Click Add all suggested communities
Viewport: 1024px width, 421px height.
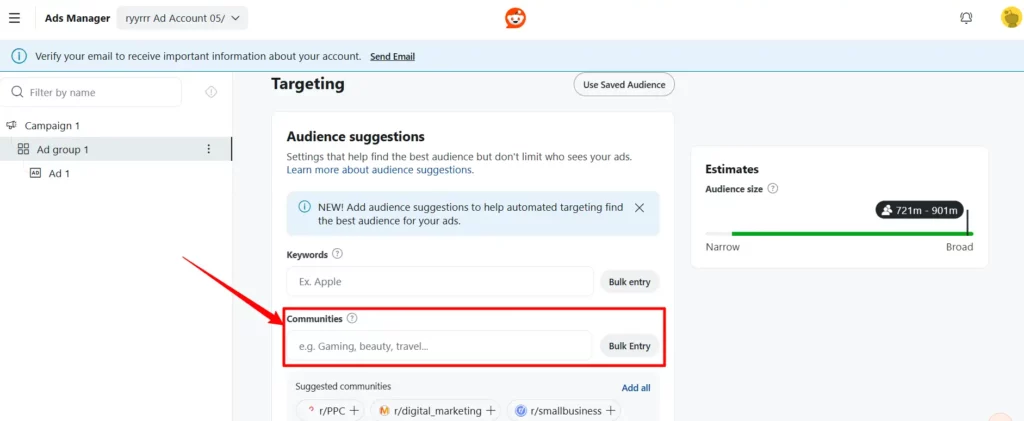pos(636,388)
